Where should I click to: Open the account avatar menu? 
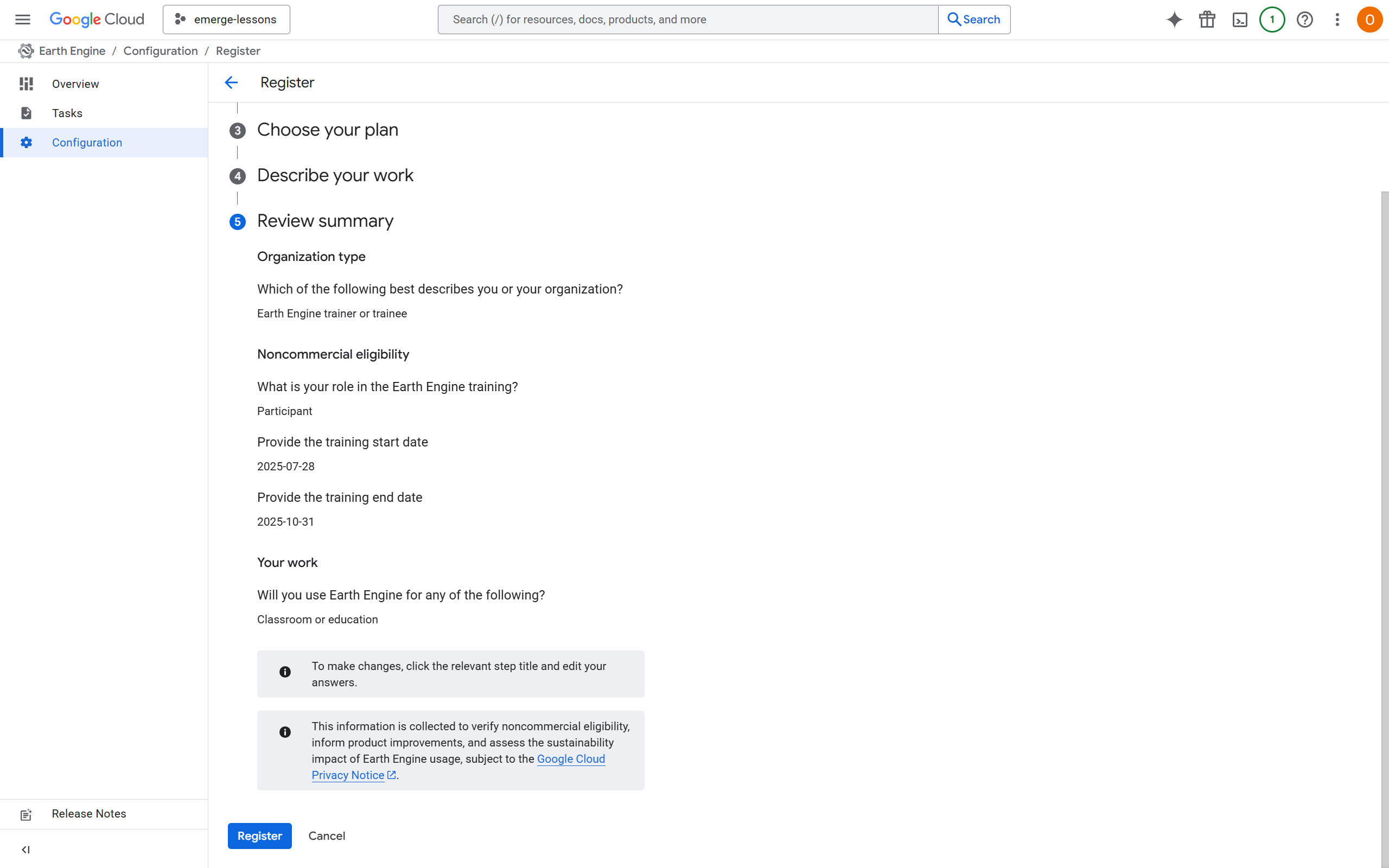pyautogui.click(x=1369, y=19)
